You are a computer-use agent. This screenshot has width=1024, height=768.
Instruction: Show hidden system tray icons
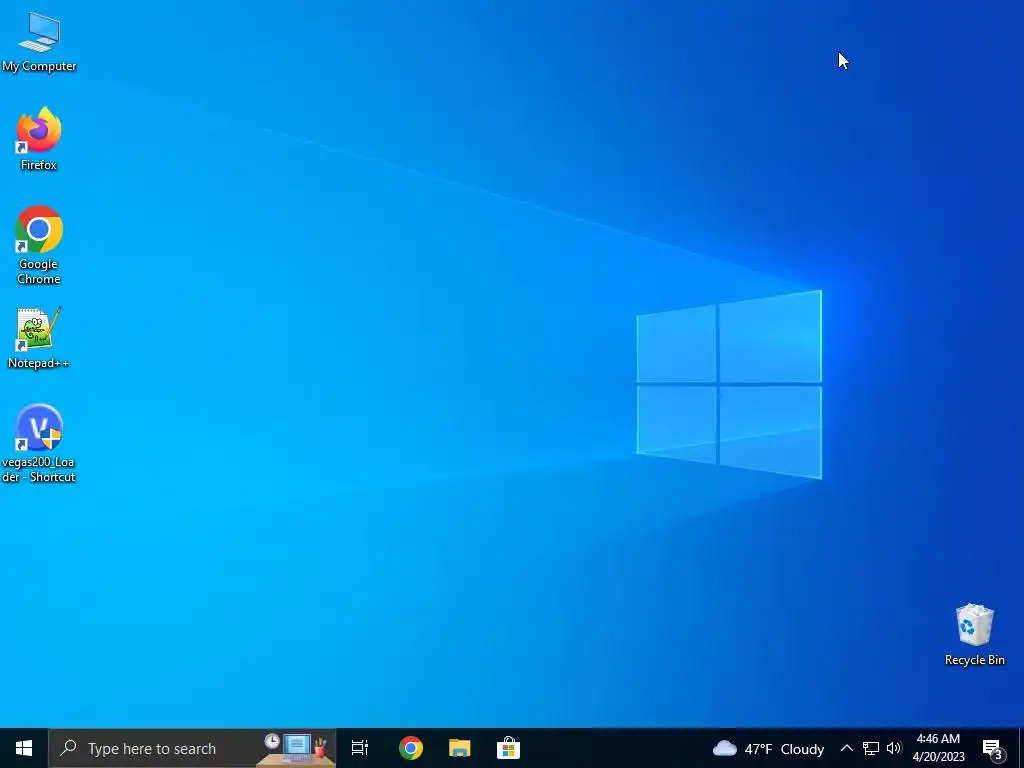[x=846, y=748]
